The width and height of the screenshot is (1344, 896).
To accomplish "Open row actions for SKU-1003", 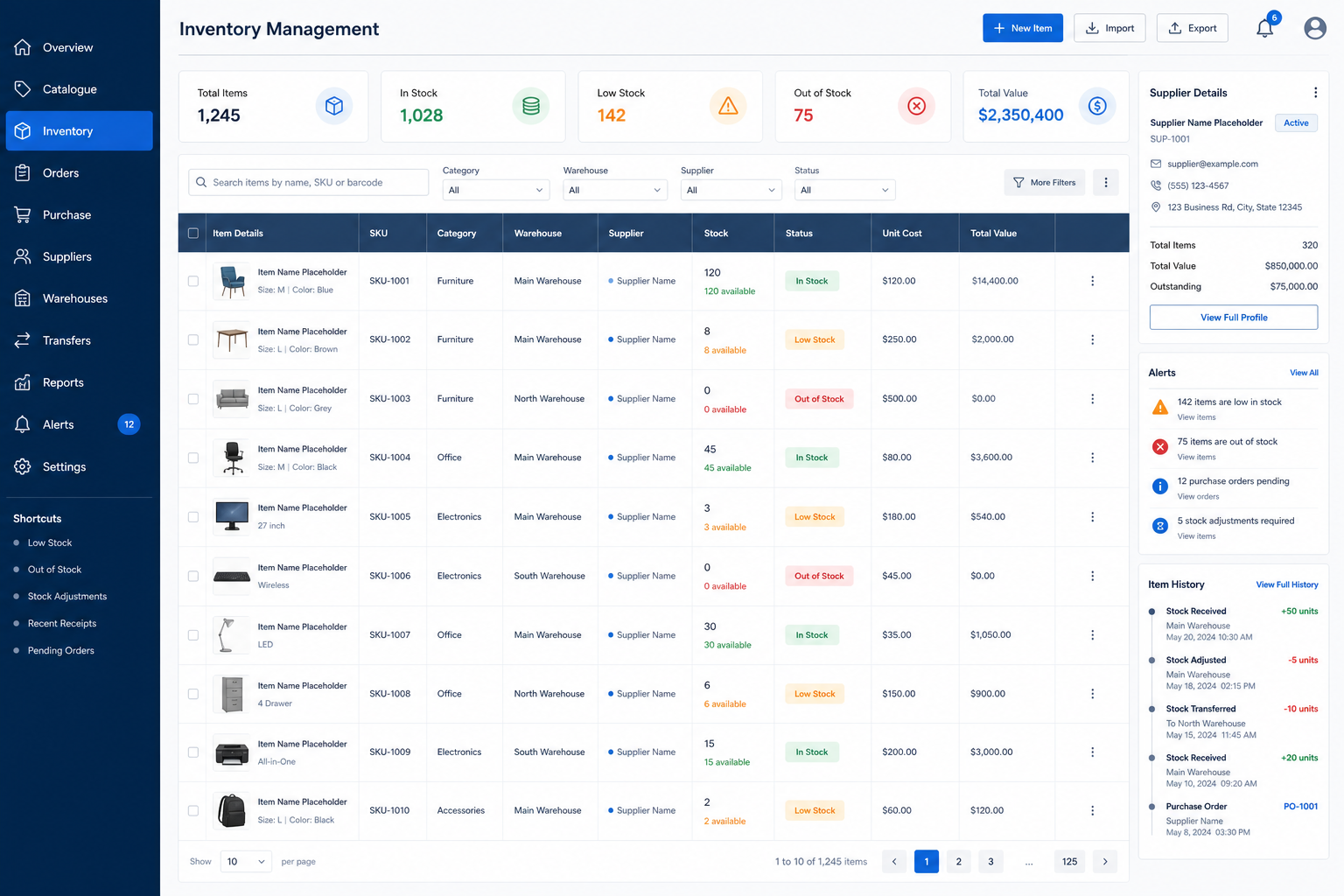I will click(1092, 399).
